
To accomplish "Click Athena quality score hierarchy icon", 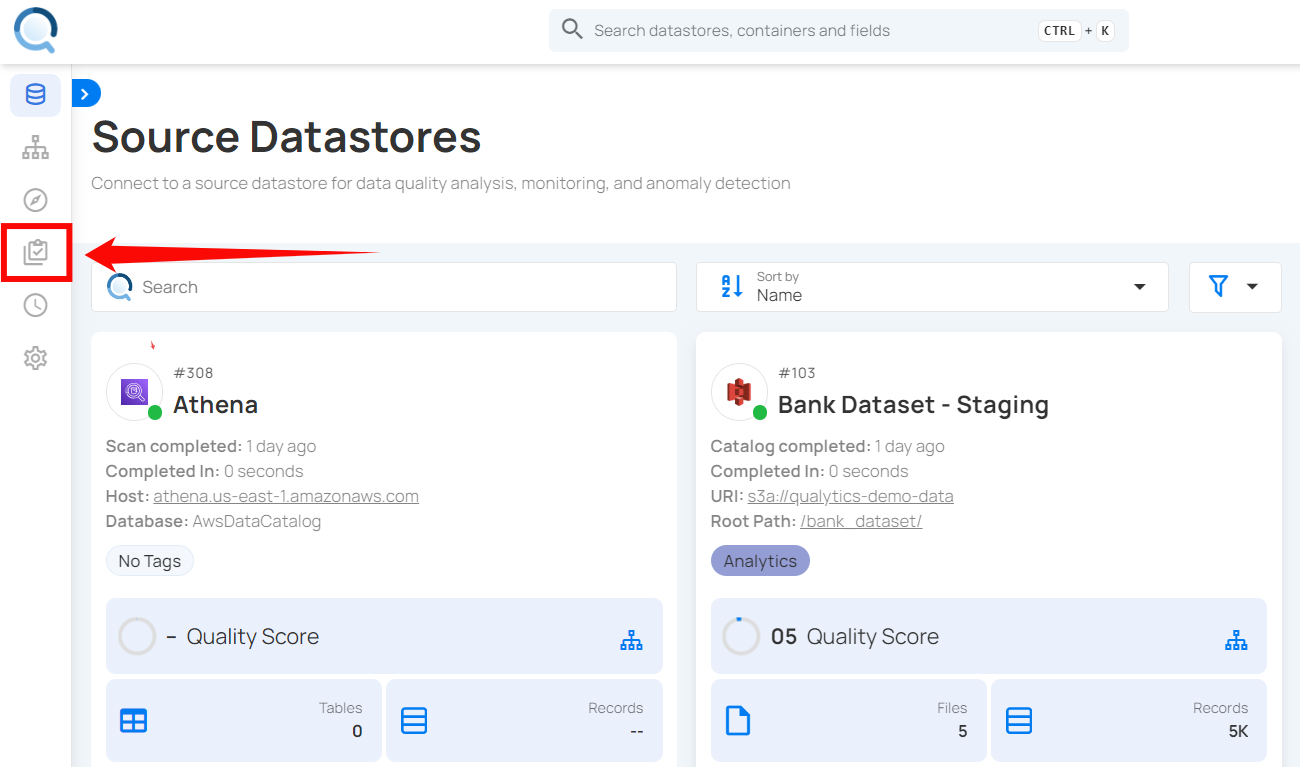I will [x=631, y=640].
